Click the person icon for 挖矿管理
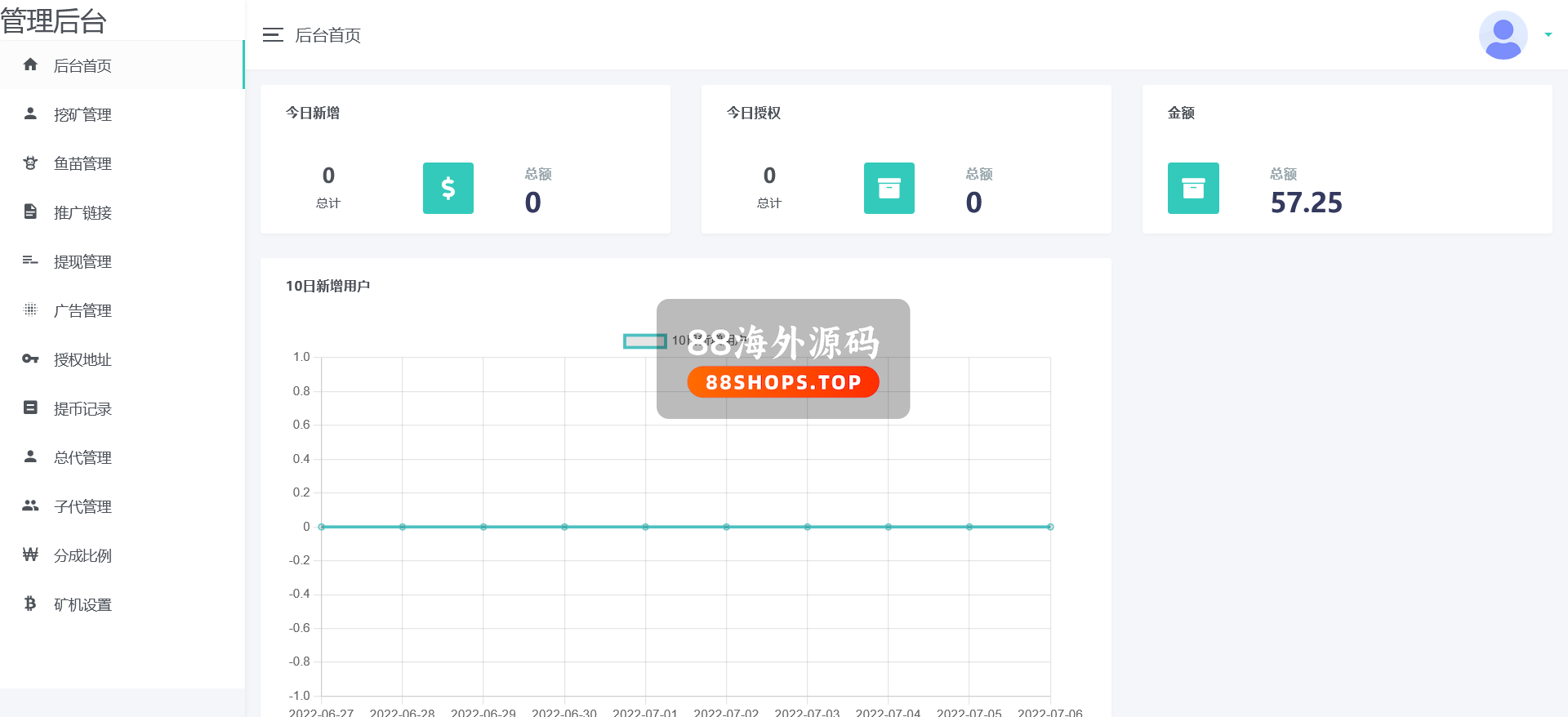 point(30,114)
